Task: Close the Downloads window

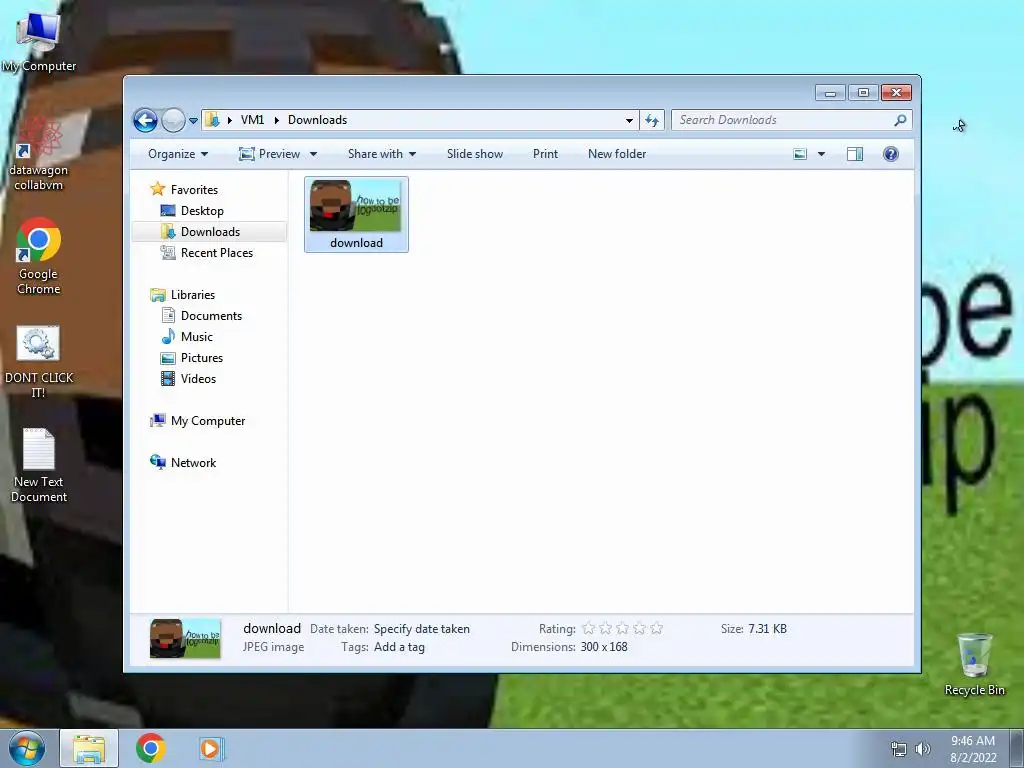Action: (896, 93)
